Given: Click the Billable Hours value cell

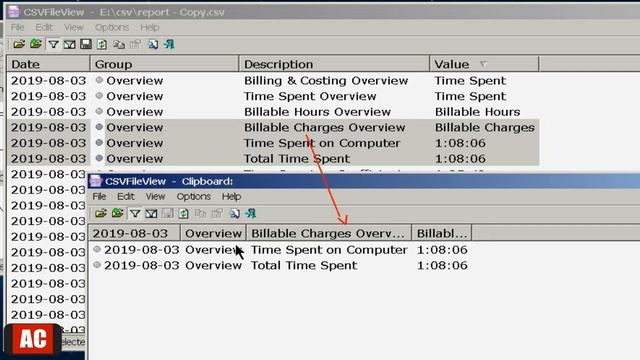Looking at the screenshot, I should tap(478, 111).
